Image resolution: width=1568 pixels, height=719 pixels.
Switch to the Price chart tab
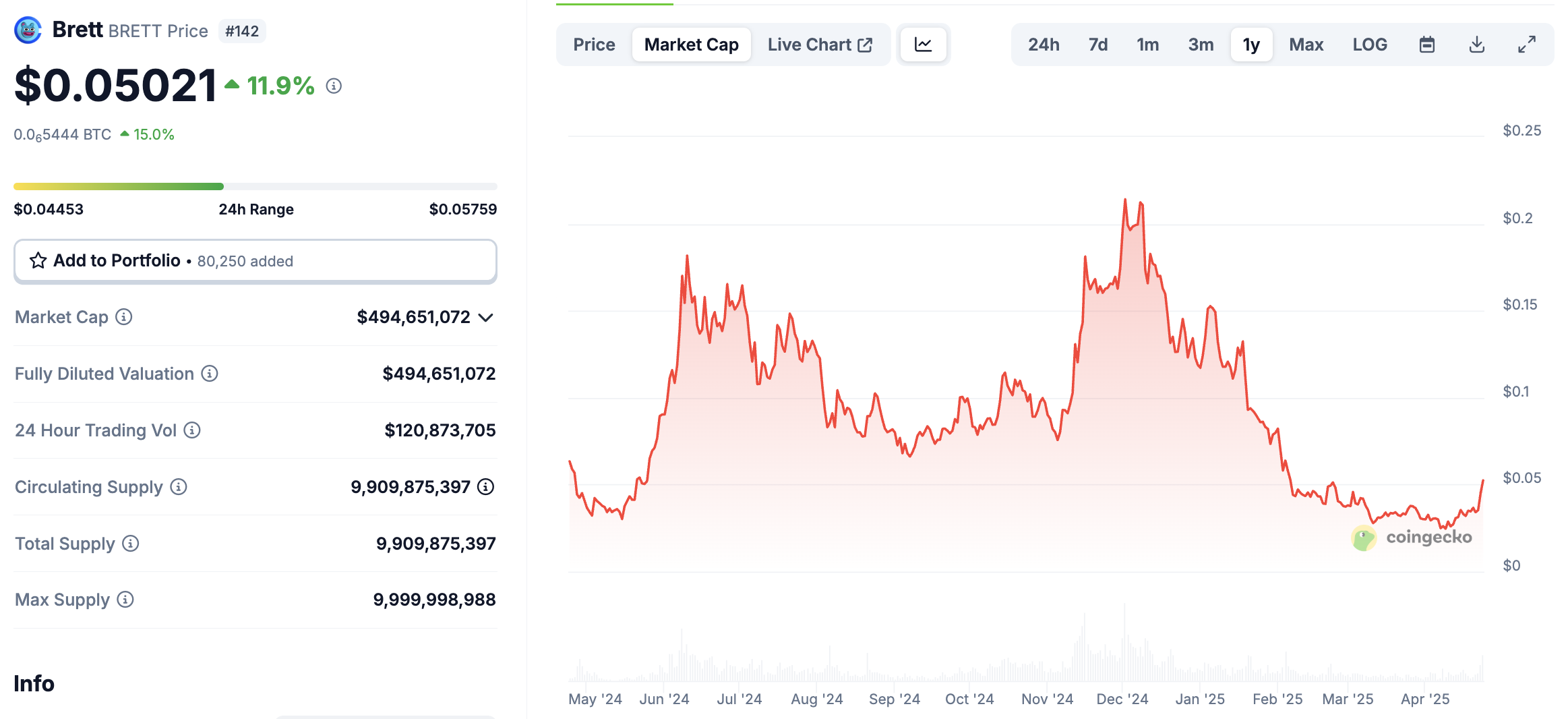point(594,45)
